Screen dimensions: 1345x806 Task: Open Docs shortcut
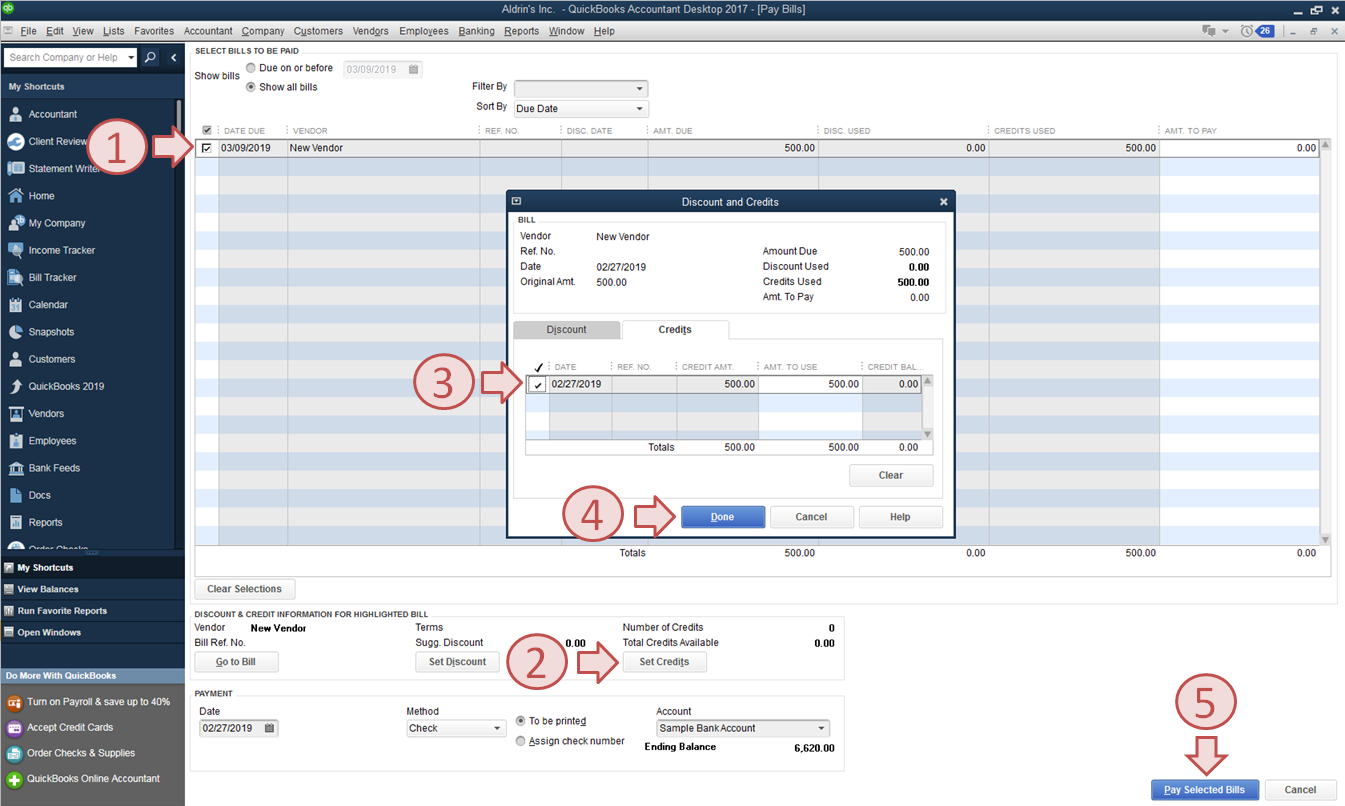39,495
